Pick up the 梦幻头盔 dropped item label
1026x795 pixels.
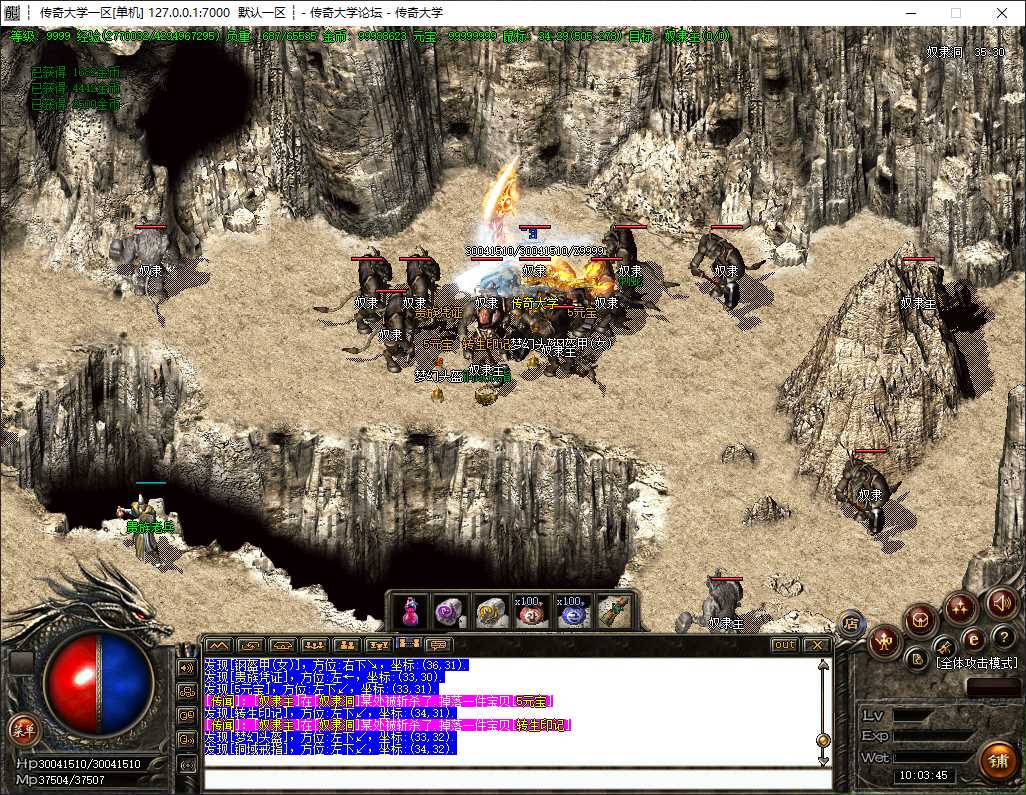click(438, 376)
